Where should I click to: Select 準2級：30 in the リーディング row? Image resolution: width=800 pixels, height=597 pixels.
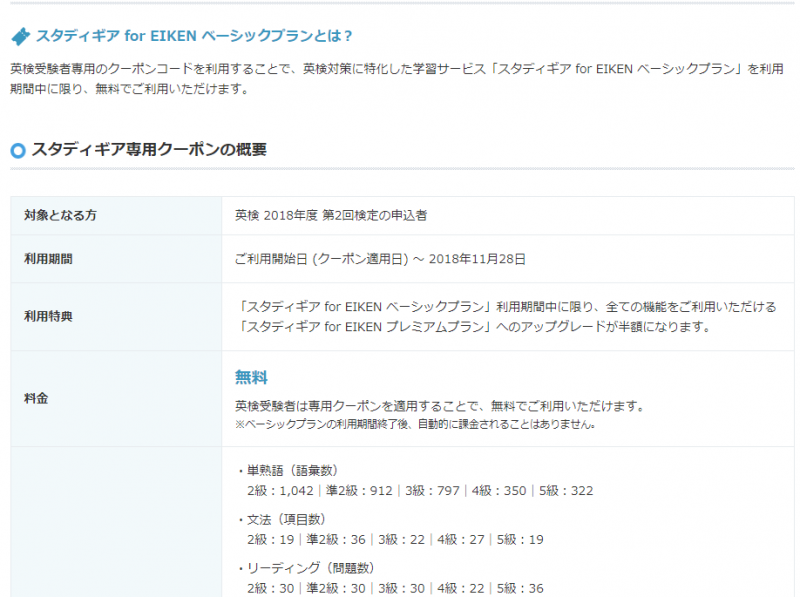click(336, 589)
